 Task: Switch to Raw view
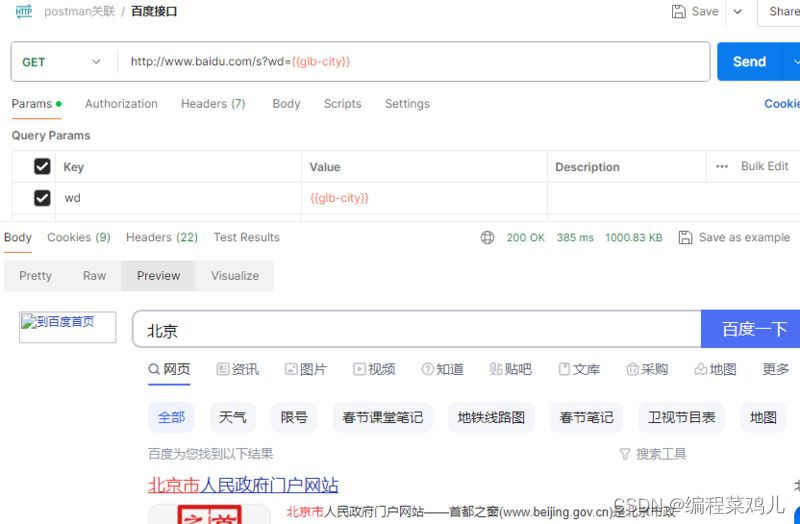(x=94, y=276)
